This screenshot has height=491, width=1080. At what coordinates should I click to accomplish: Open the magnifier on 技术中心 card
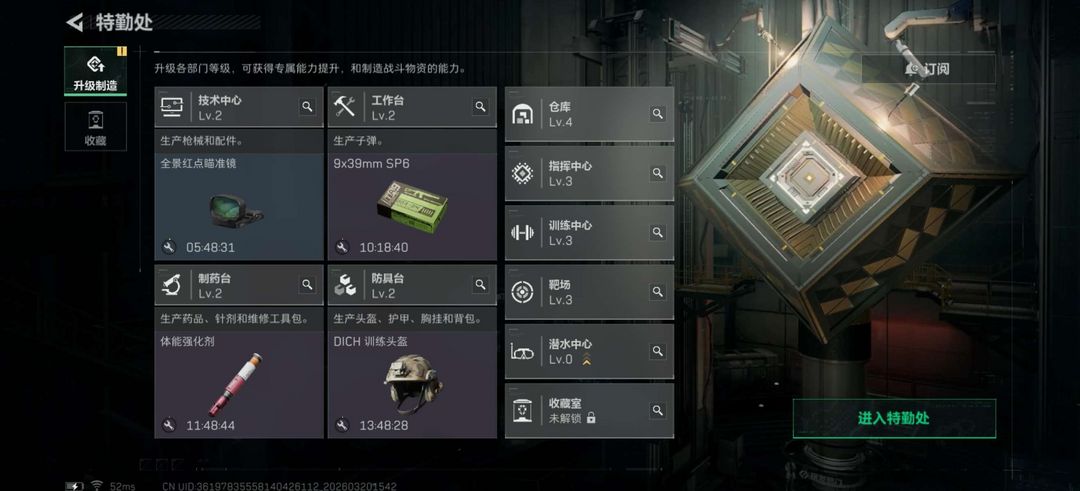307,107
